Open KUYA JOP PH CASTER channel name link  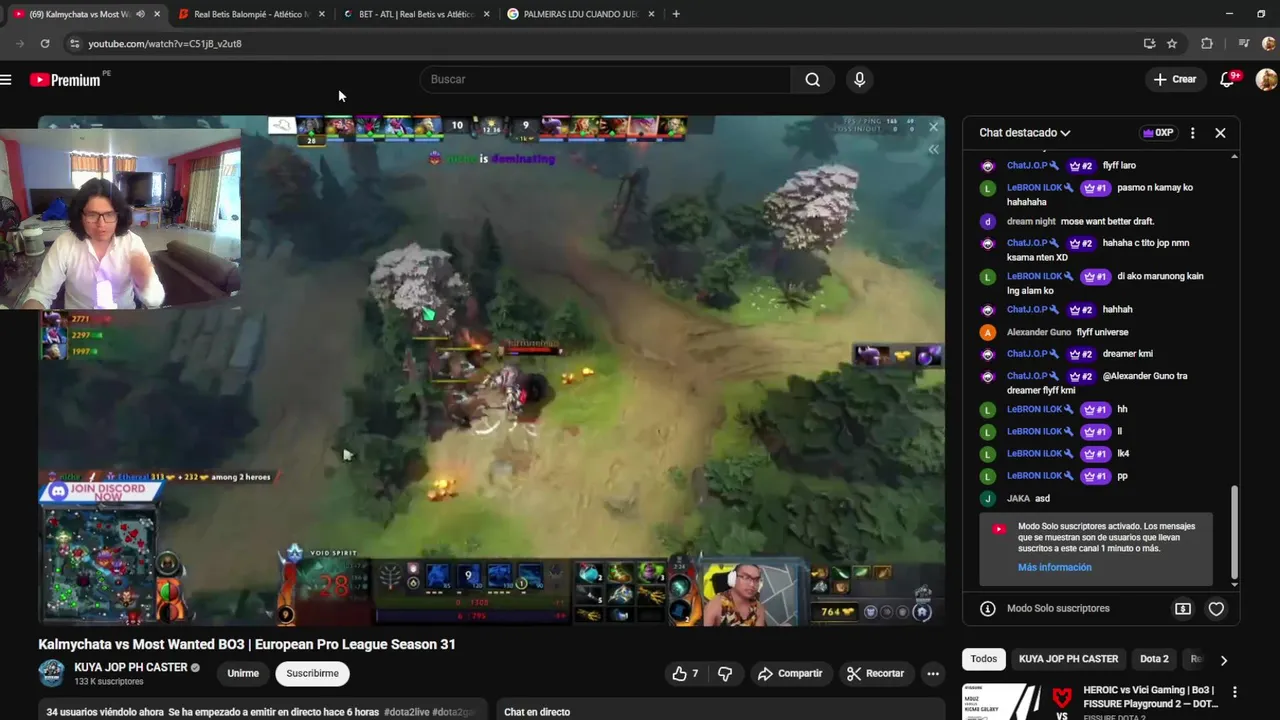click(x=131, y=667)
